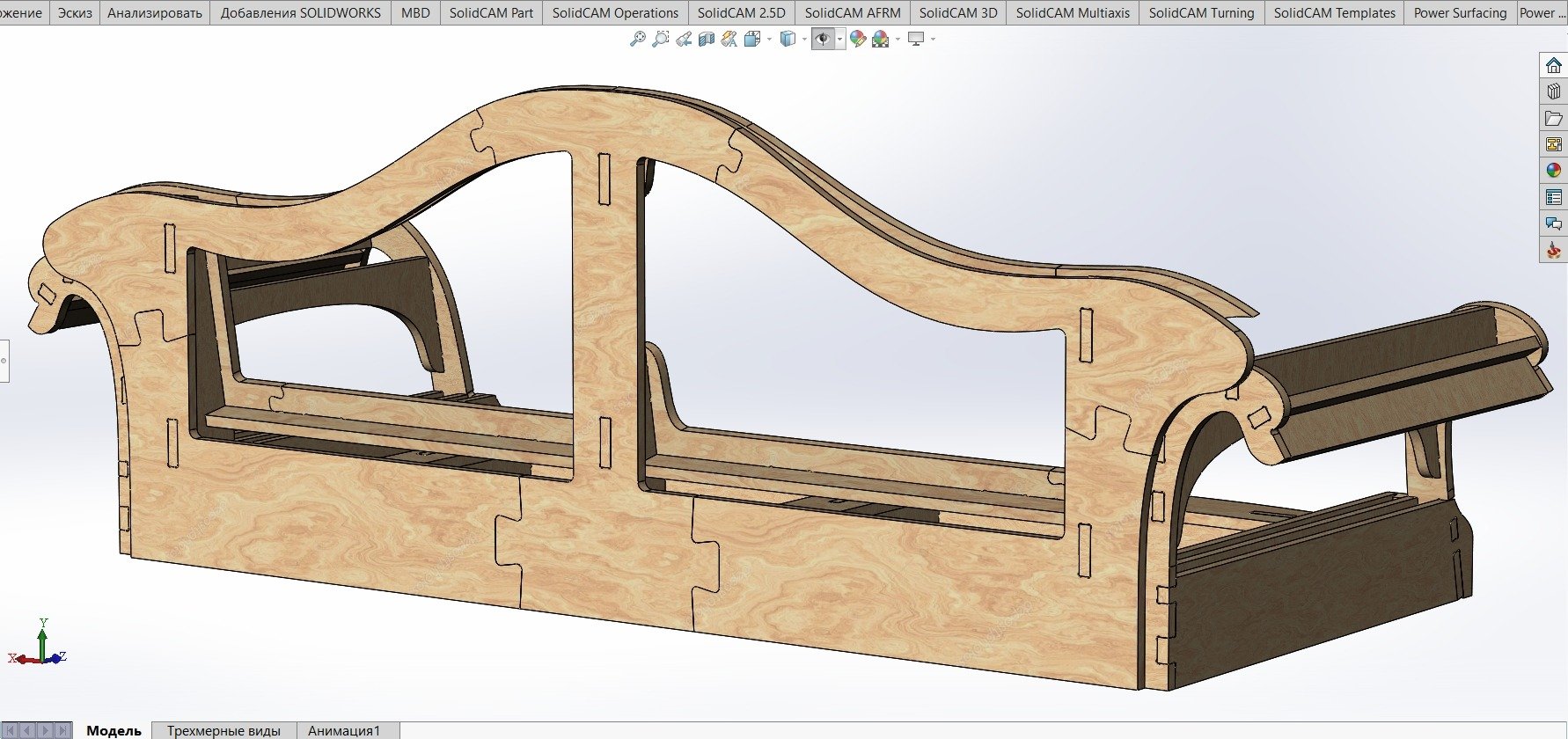Select the Zoom to Area tool
Viewport: 1568px width, 739px height.
click(x=661, y=39)
